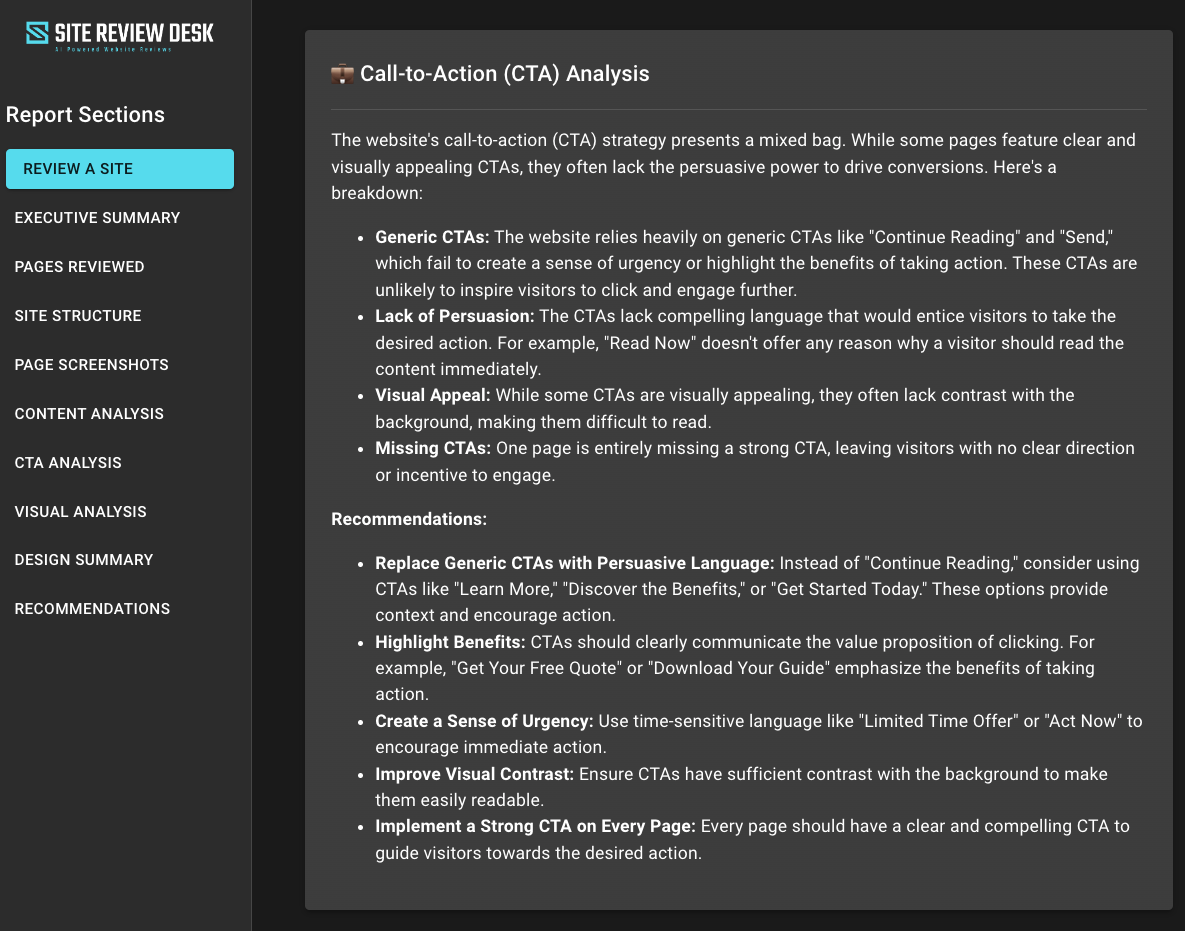
Task: Click the bold Recommendations: subheading
Action: pyautogui.click(x=409, y=520)
